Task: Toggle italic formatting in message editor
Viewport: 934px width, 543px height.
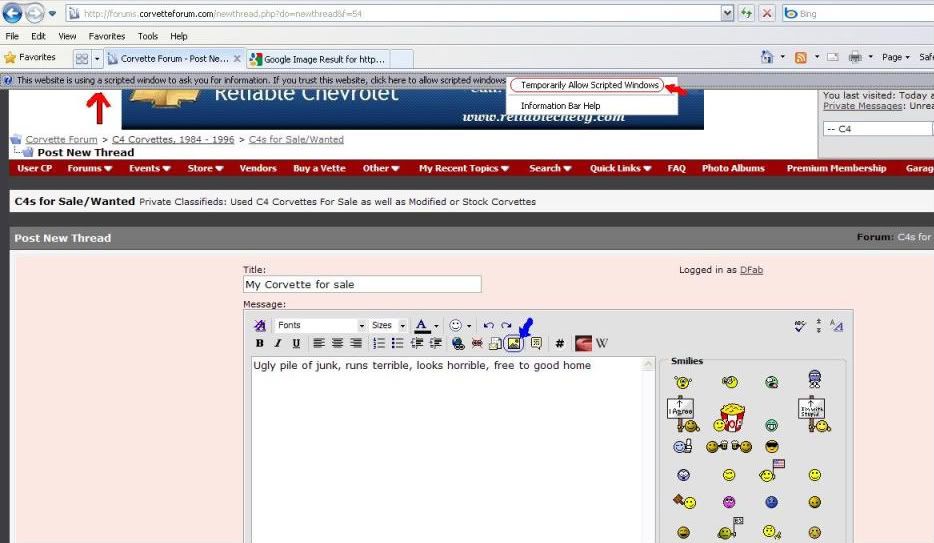Action: pyautogui.click(x=278, y=343)
